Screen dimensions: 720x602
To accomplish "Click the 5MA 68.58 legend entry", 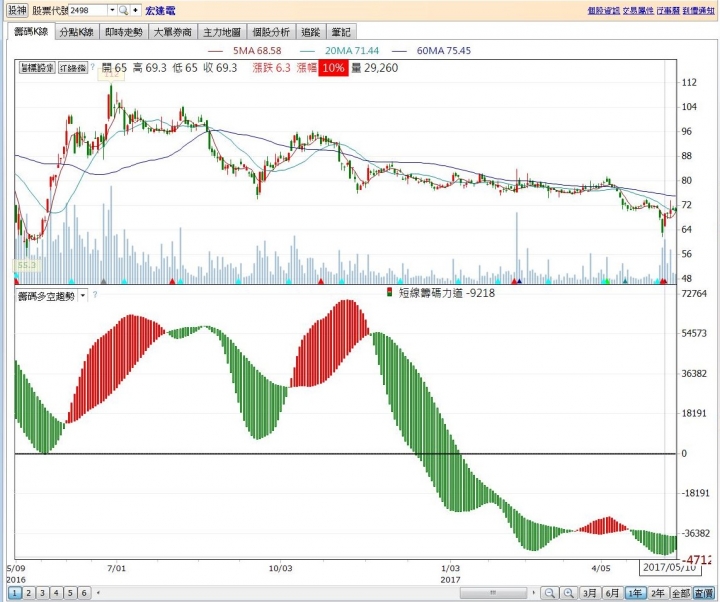I will [245, 51].
